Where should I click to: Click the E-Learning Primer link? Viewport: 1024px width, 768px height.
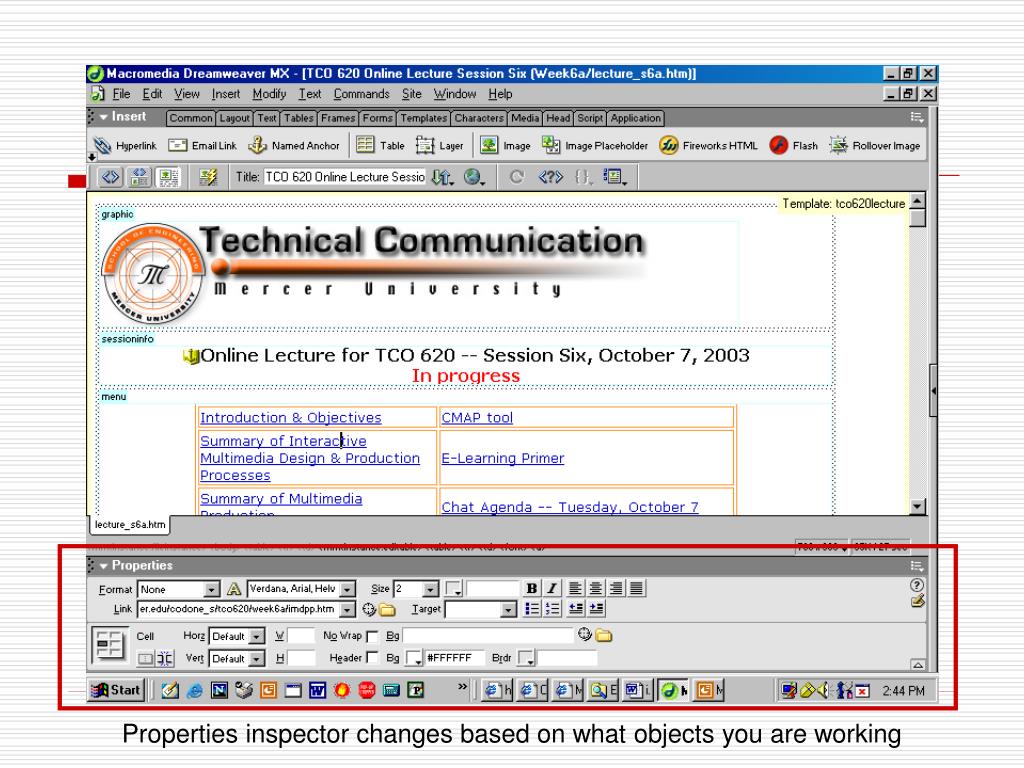503,458
